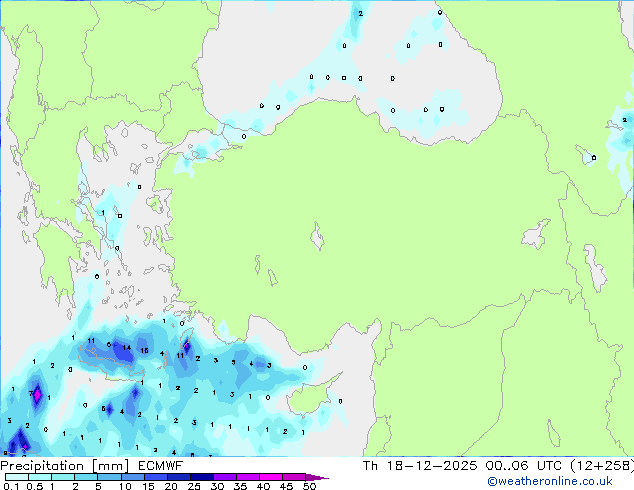This screenshot has width=634, height=490.
Task: Click the '50' legend scale label
Action: pyautogui.click(x=309, y=486)
